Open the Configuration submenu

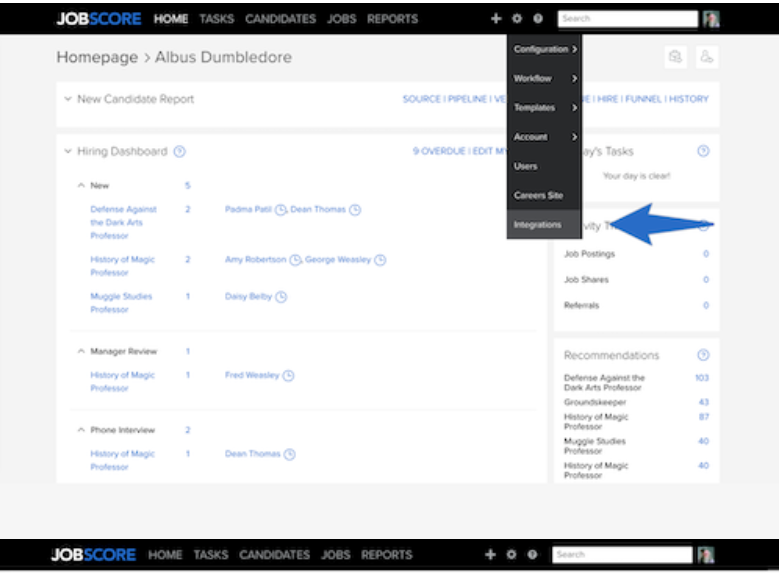point(543,49)
